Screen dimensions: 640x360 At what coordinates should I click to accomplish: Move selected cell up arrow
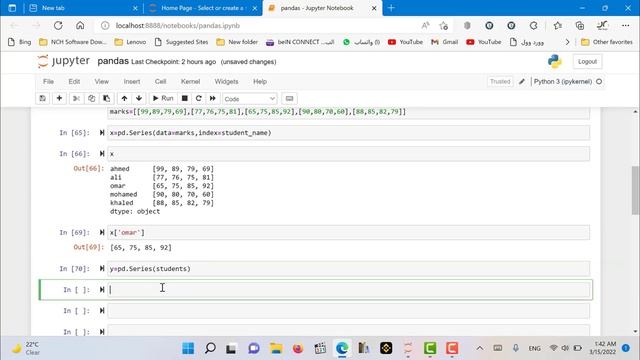tap(124, 98)
